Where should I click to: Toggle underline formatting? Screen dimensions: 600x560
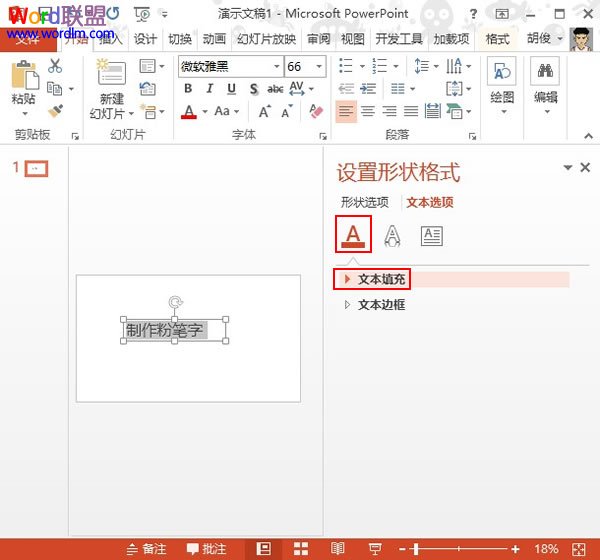231,89
